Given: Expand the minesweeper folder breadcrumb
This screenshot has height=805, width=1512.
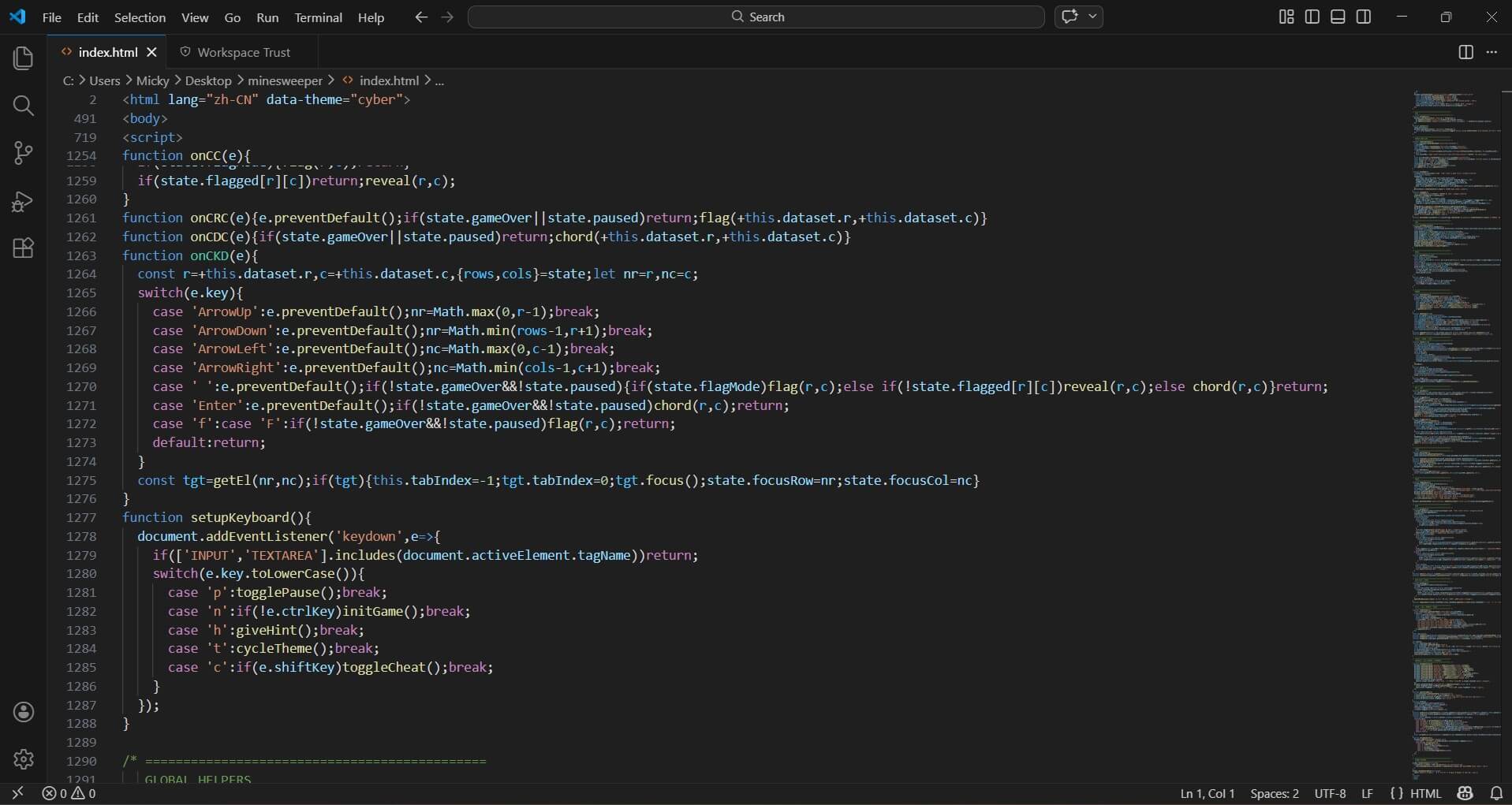Looking at the screenshot, I should [285, 80].
